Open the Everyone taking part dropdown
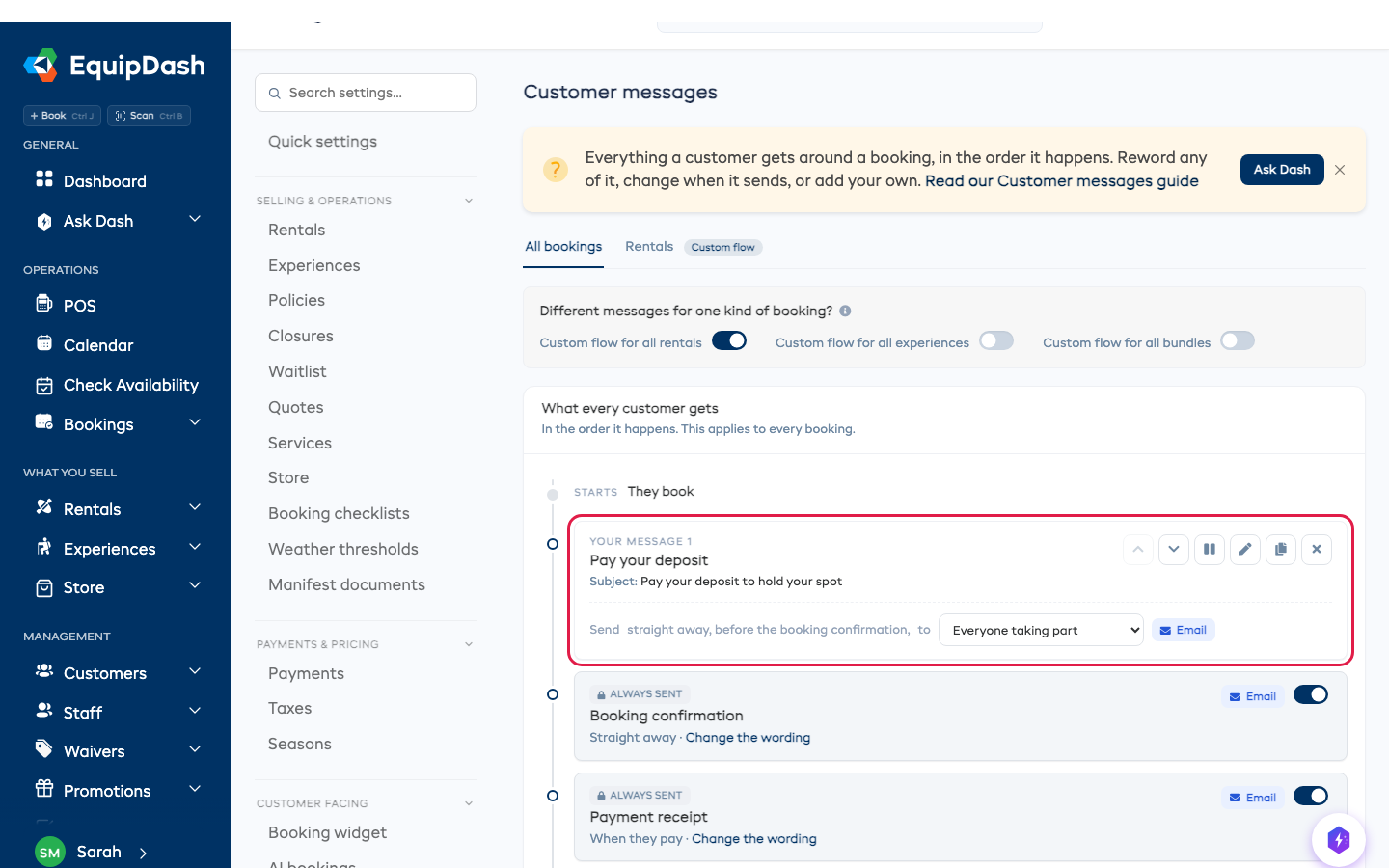The width and height of the screenshot is (1389, 868). [1041, 631]
